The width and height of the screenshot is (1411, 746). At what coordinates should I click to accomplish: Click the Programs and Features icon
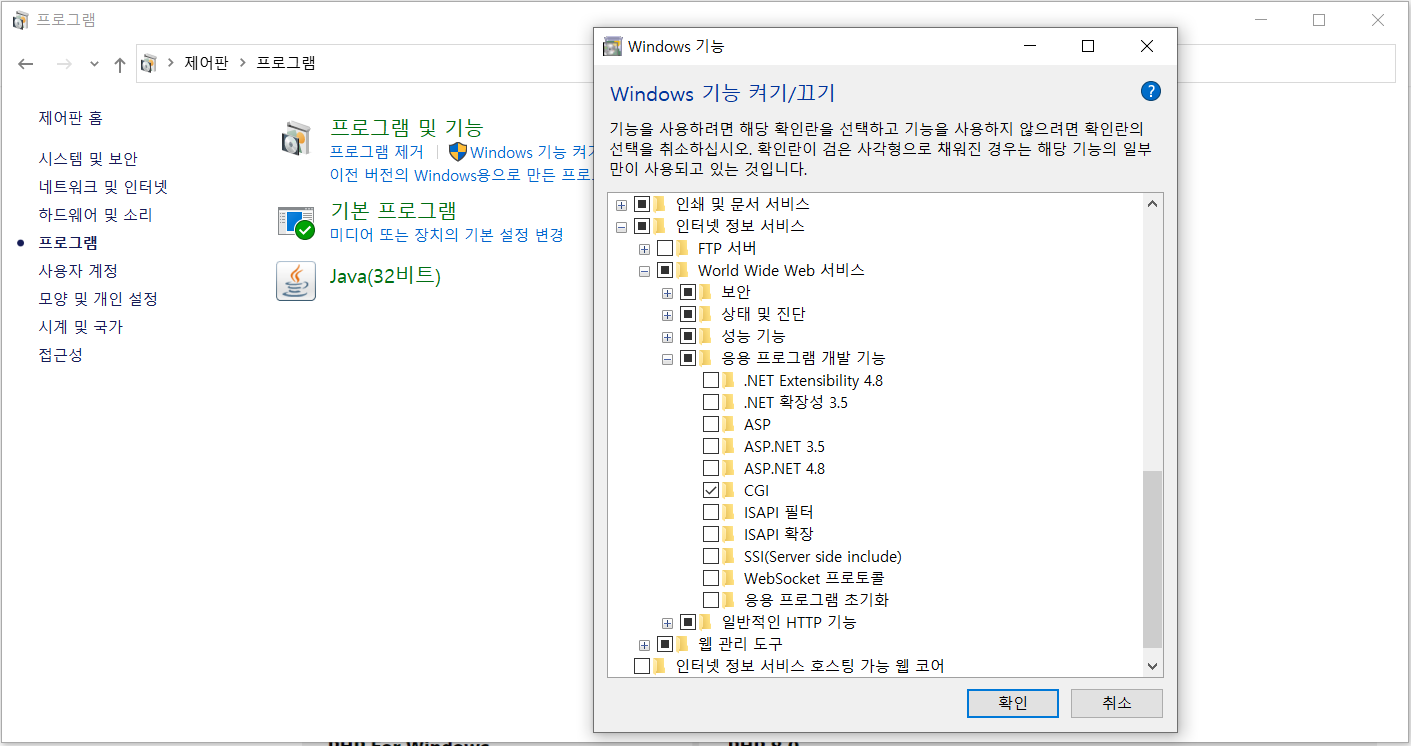[296, 139]
